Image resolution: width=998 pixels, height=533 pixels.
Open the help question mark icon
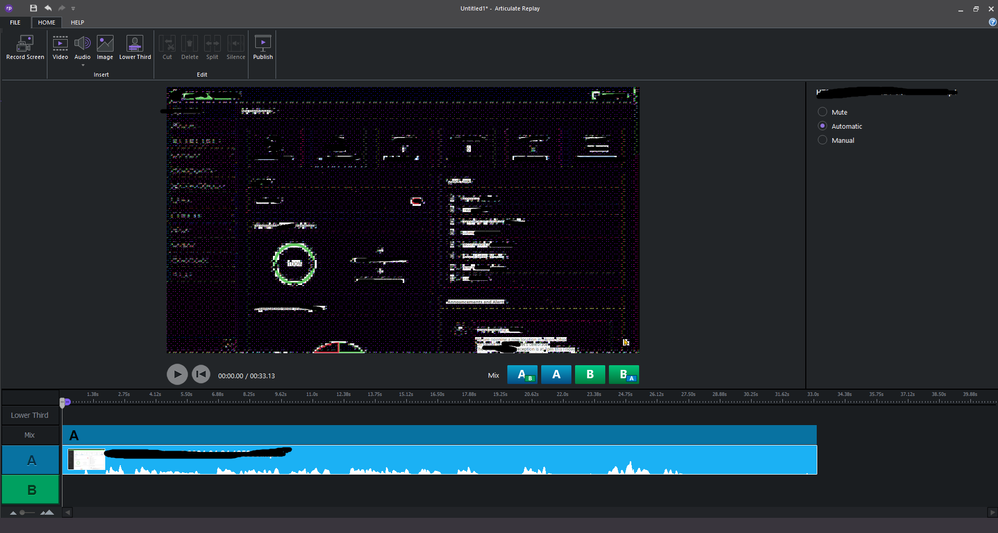[990, 22]
